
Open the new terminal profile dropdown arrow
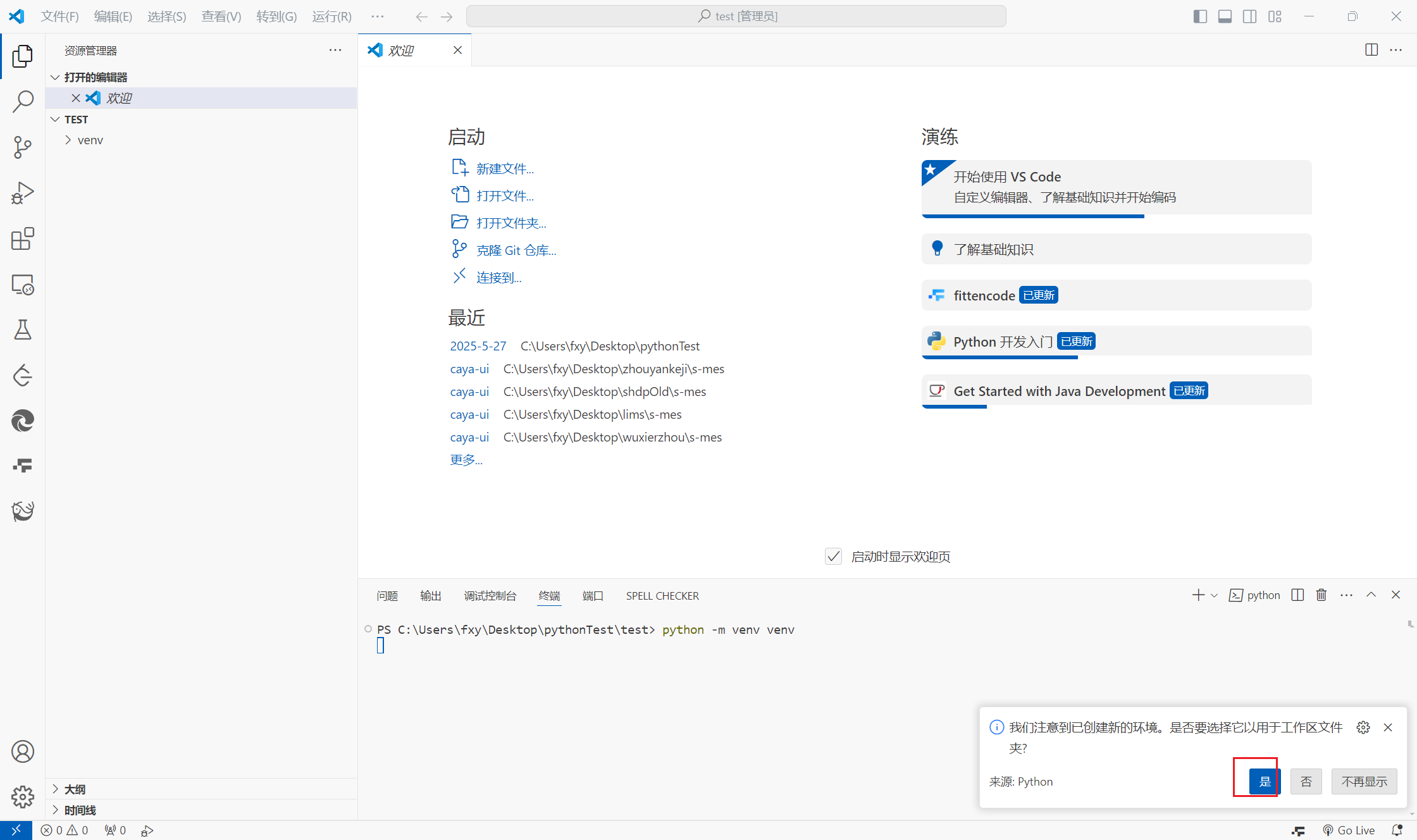pos(1214,595)
